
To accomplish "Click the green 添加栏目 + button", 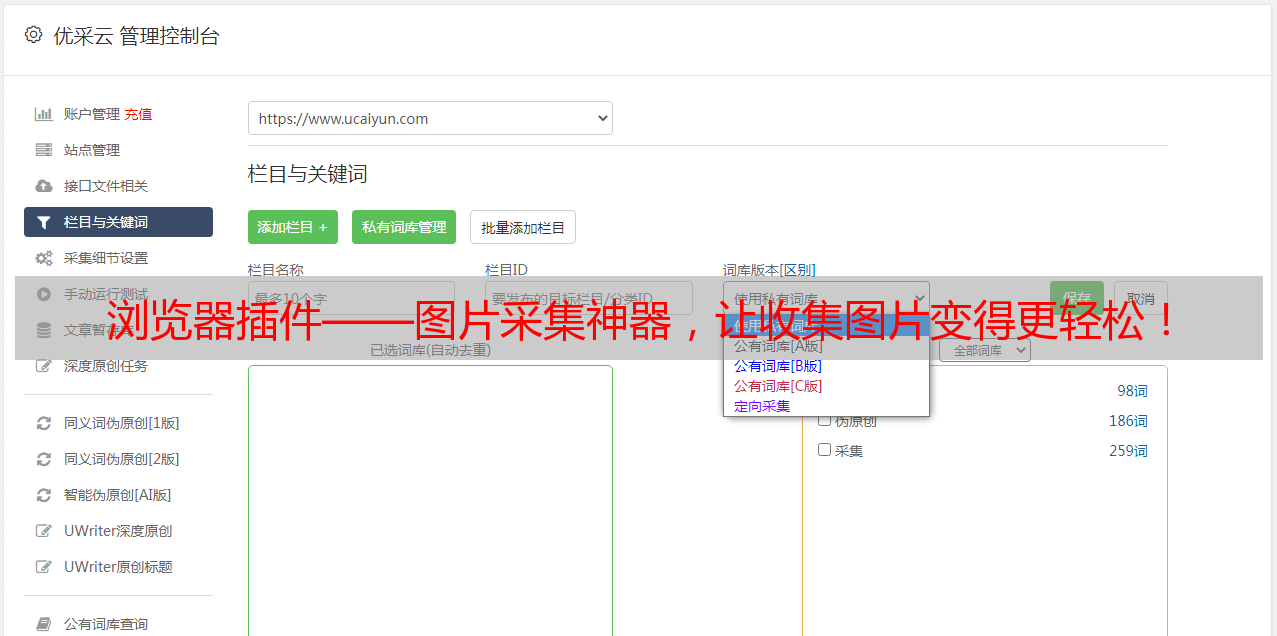I will [x=293, y=227].
